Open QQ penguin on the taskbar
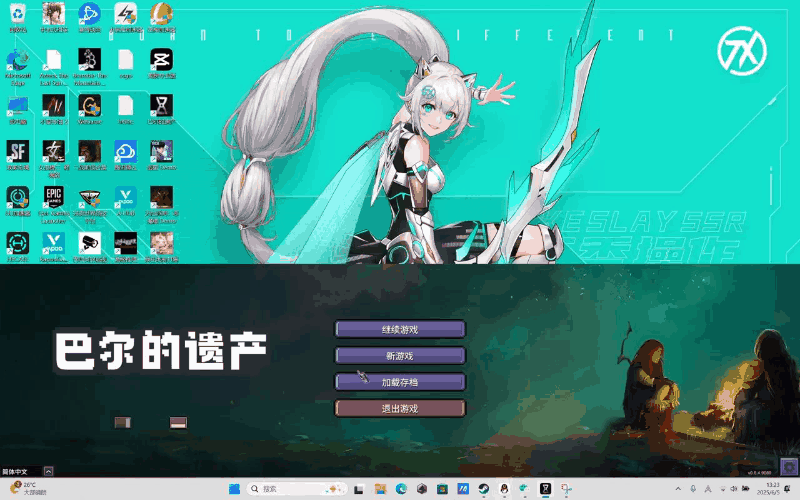The width and height of the screenshot is (800, 500). (x=504, y=489)
